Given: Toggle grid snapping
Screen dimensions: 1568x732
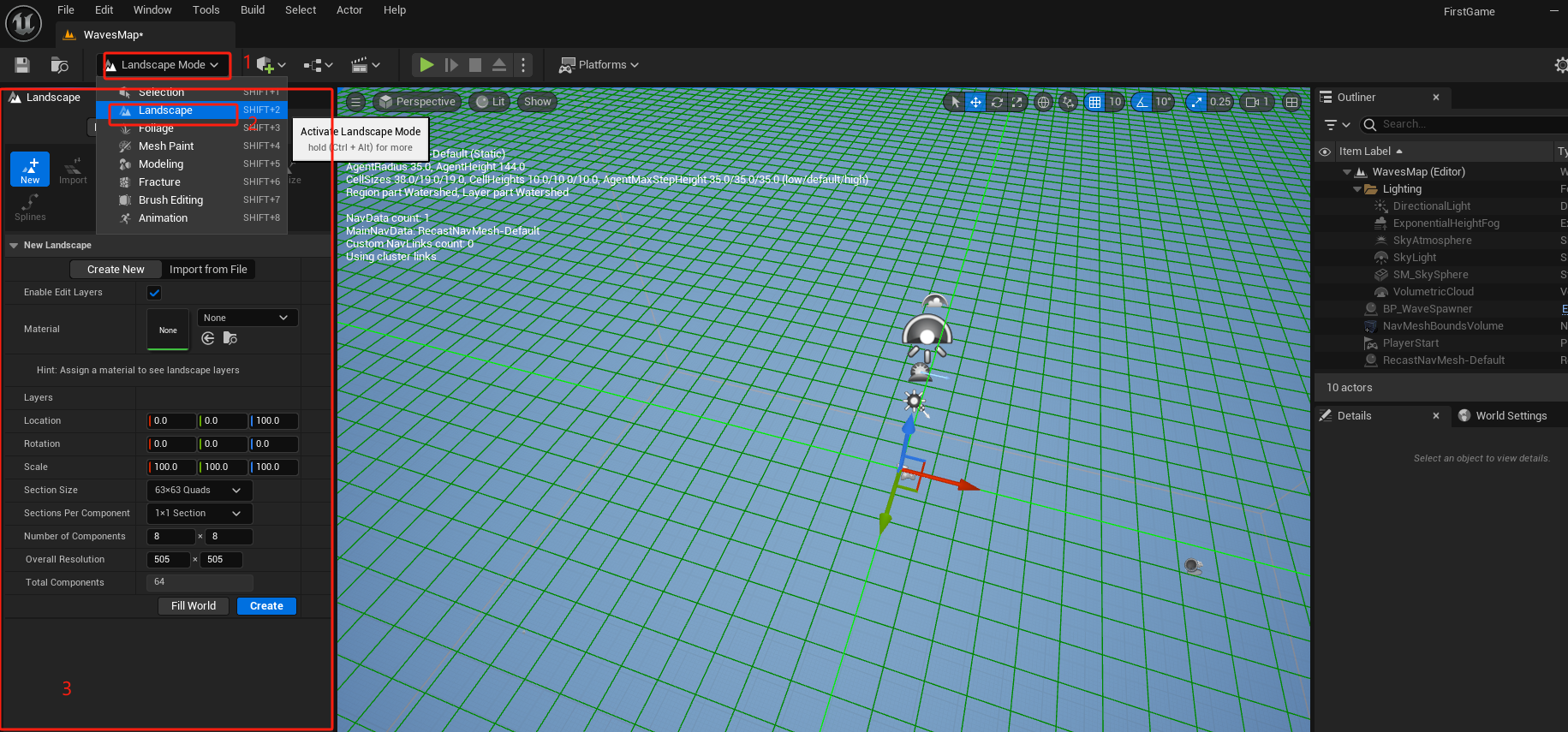Looking at the screenshot, I should 1094,102.
